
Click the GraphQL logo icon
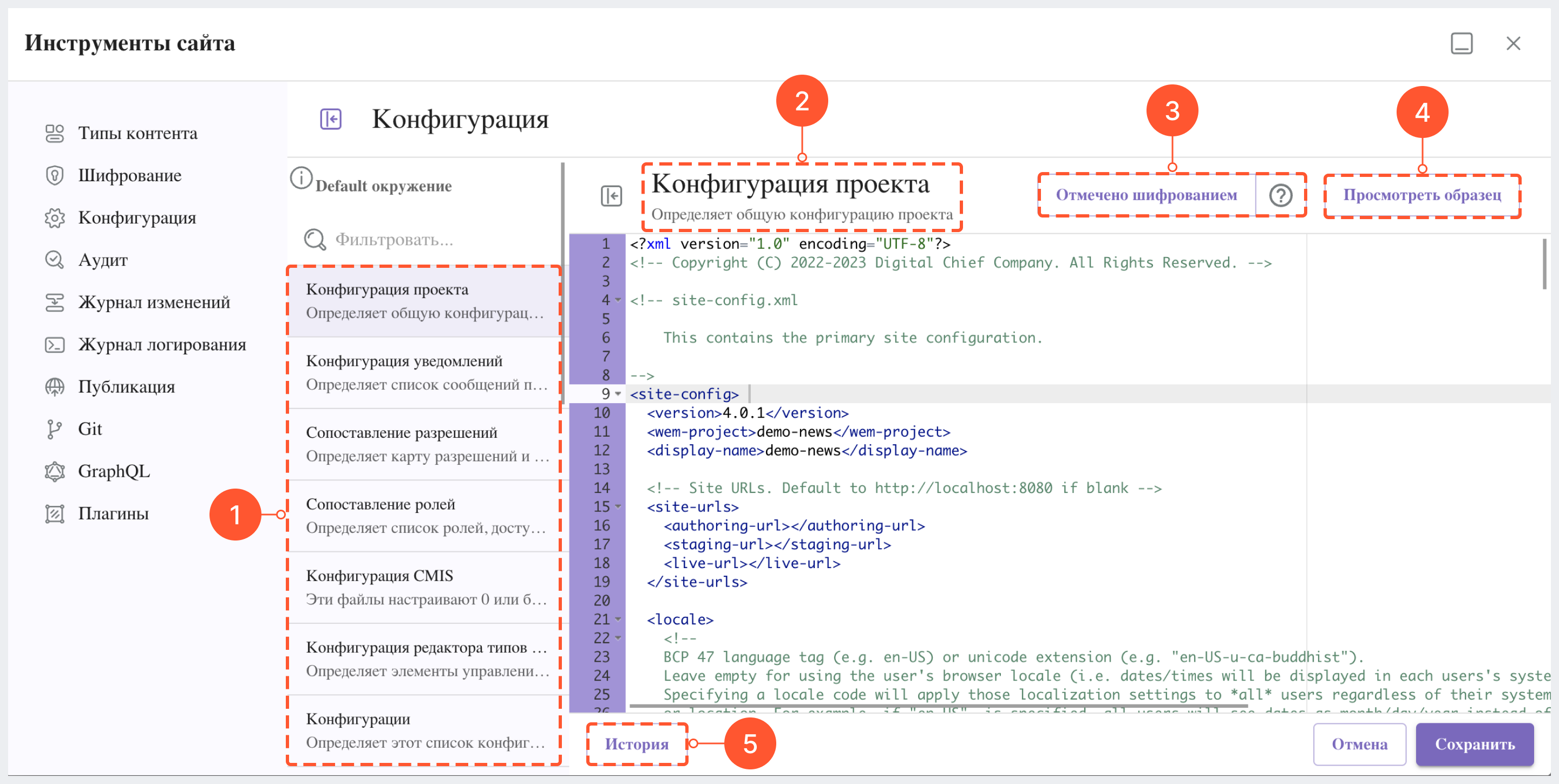[55, 471]
